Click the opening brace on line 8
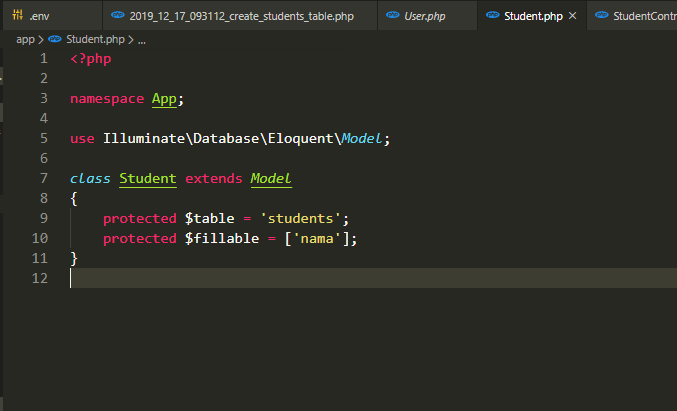677x411 pixels. click(74, 199)
